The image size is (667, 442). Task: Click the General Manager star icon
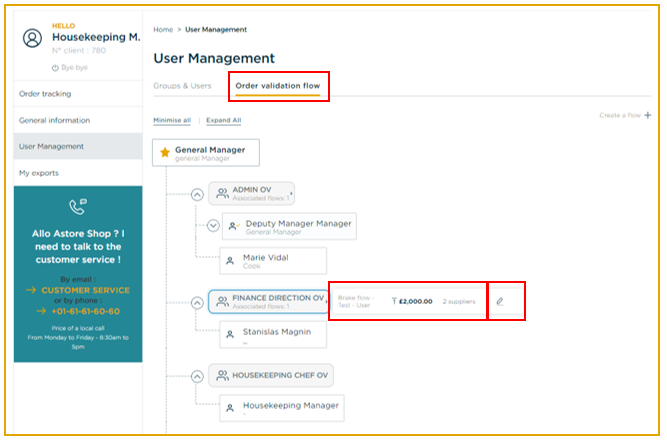click(x=165, y=152)
